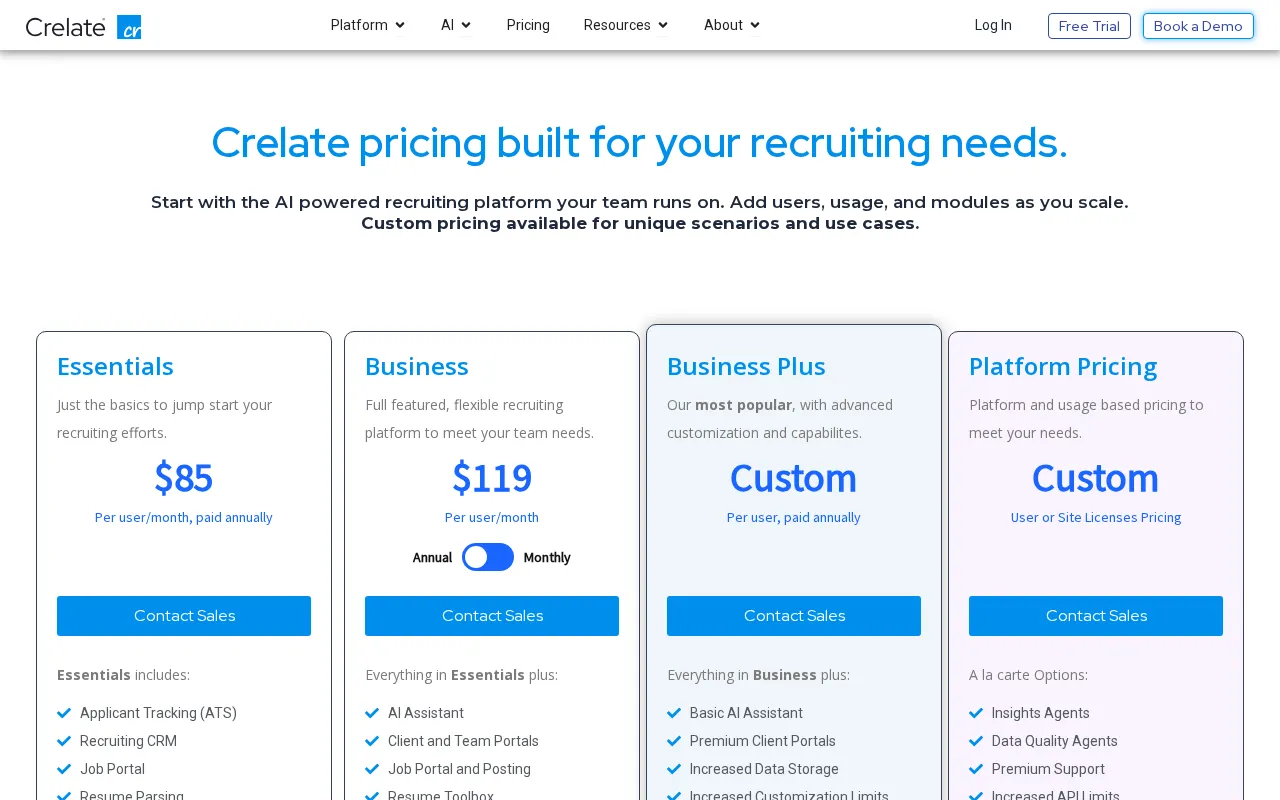Click the checkmark beside AI Assistant
Image resolution: width=1280 pixels, height=800 pixels.
372,713
